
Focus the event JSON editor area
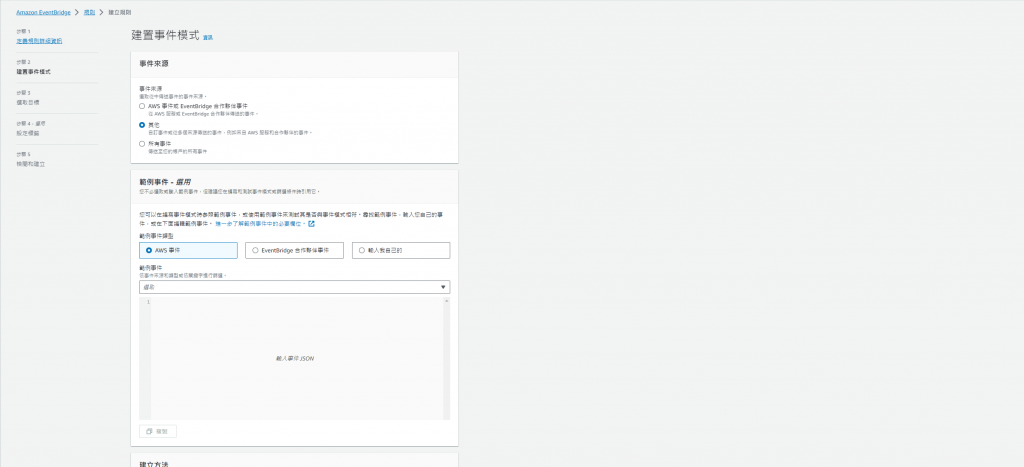pyautogui.click(x=297, y=359)
